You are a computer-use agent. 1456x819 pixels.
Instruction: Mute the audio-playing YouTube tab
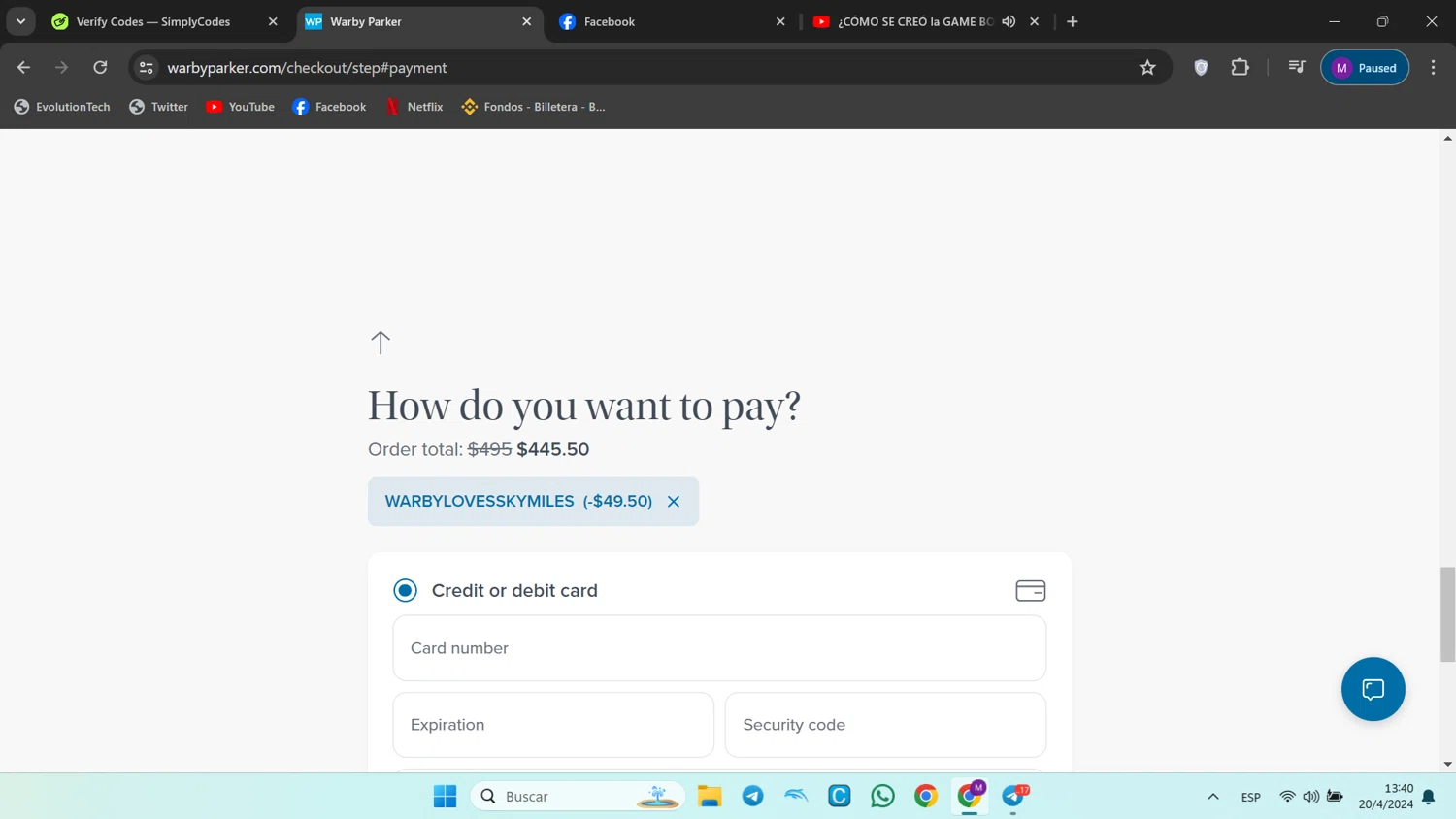point(1009,21)
